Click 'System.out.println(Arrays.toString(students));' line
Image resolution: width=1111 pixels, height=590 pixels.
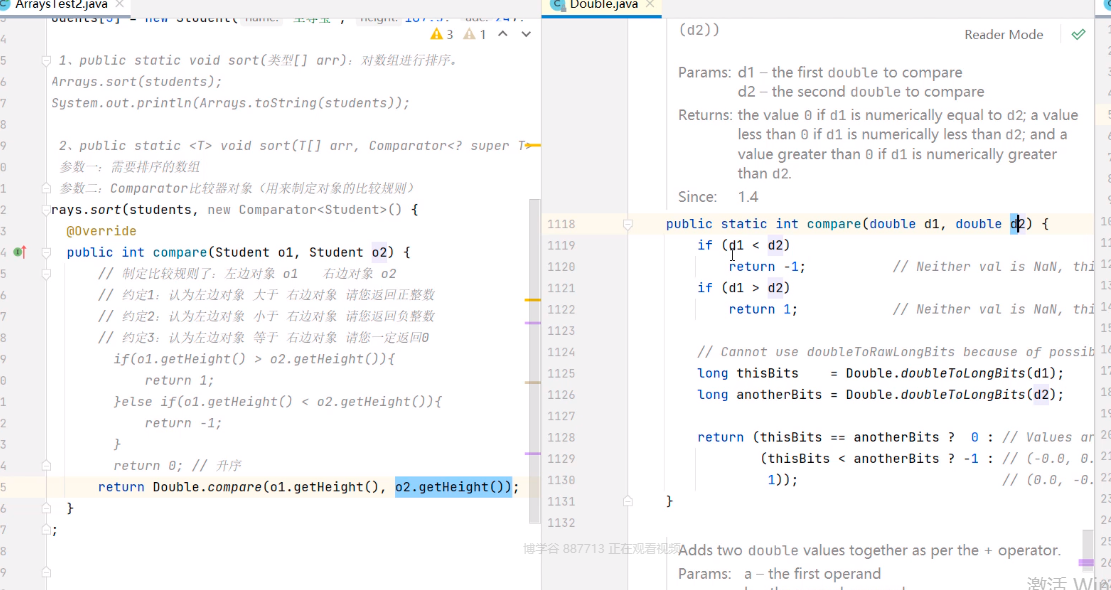(230, 103)
